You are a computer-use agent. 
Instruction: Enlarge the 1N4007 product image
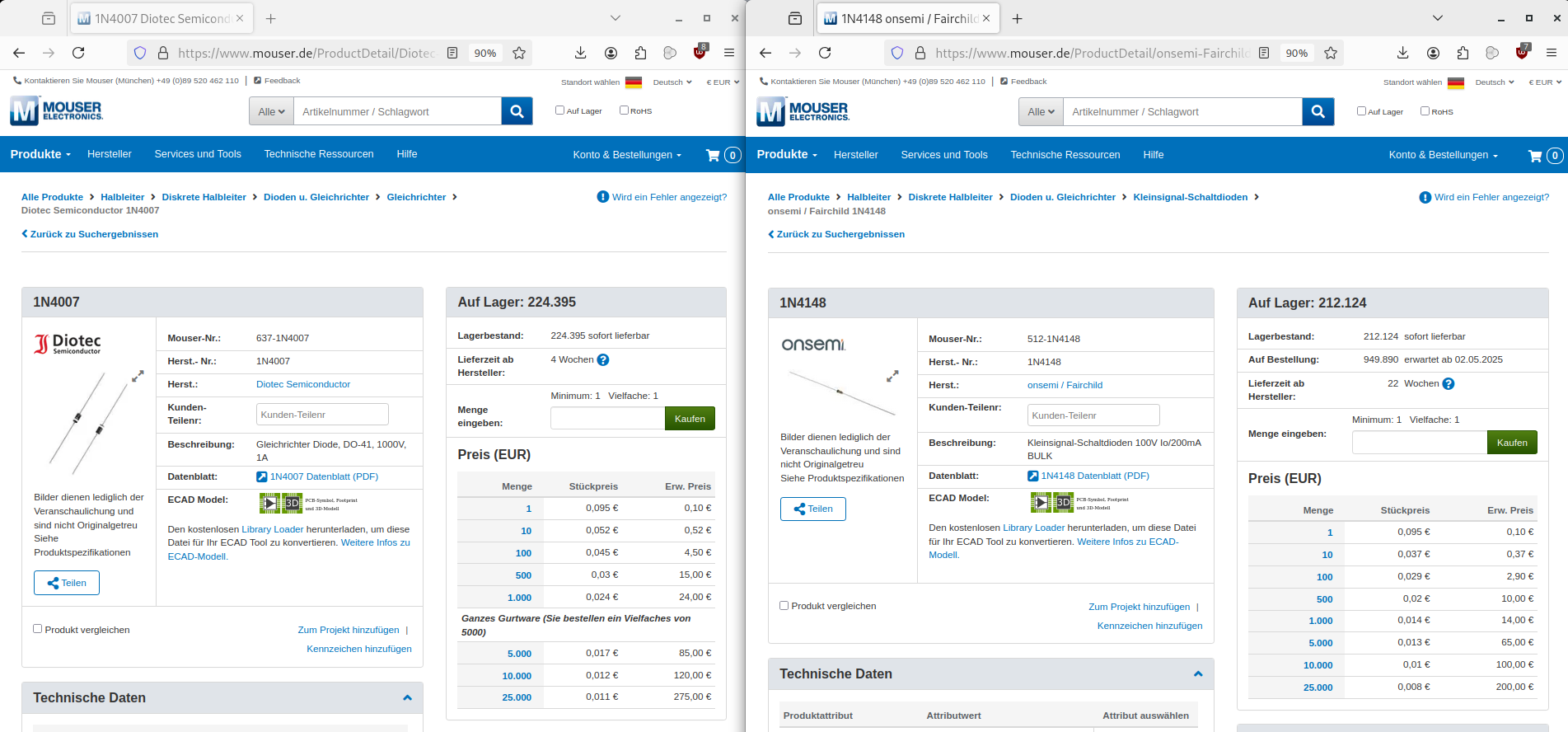[138, 376]
